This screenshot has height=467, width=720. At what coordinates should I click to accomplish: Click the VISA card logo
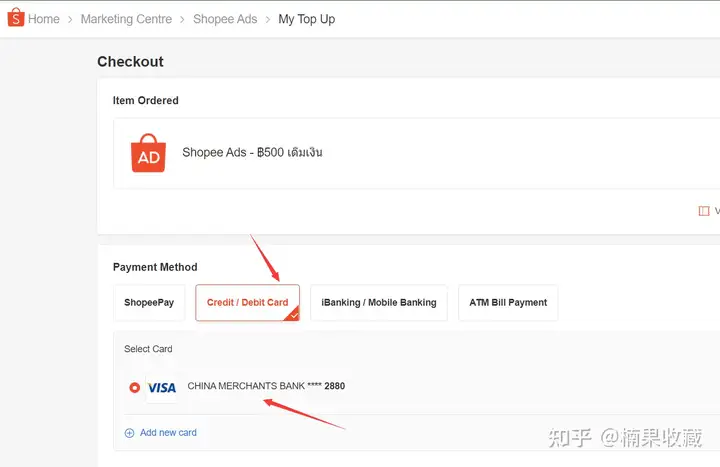click(162, 388)
